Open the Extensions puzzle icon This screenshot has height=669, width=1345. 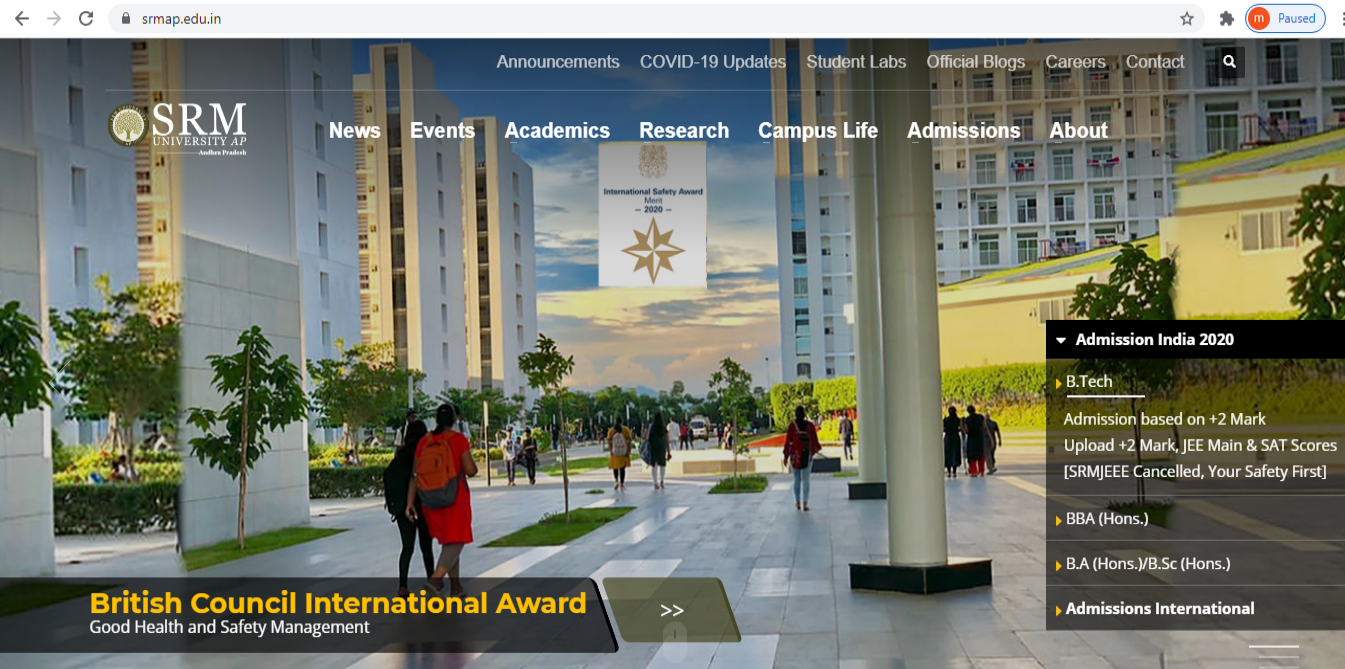point(1227,18)
